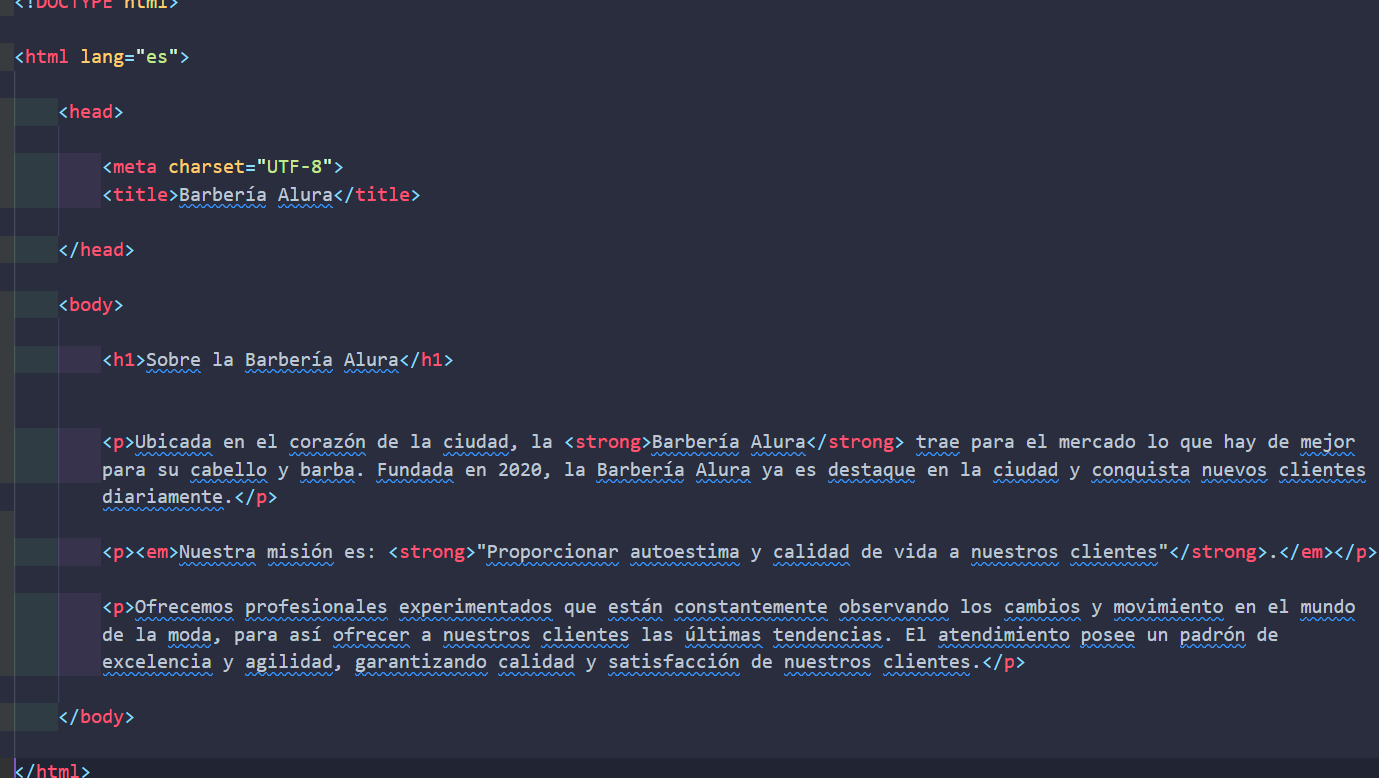Screen dimensions: 1379x778
Task: Click the word "movimiento"
Action: 1168,607
